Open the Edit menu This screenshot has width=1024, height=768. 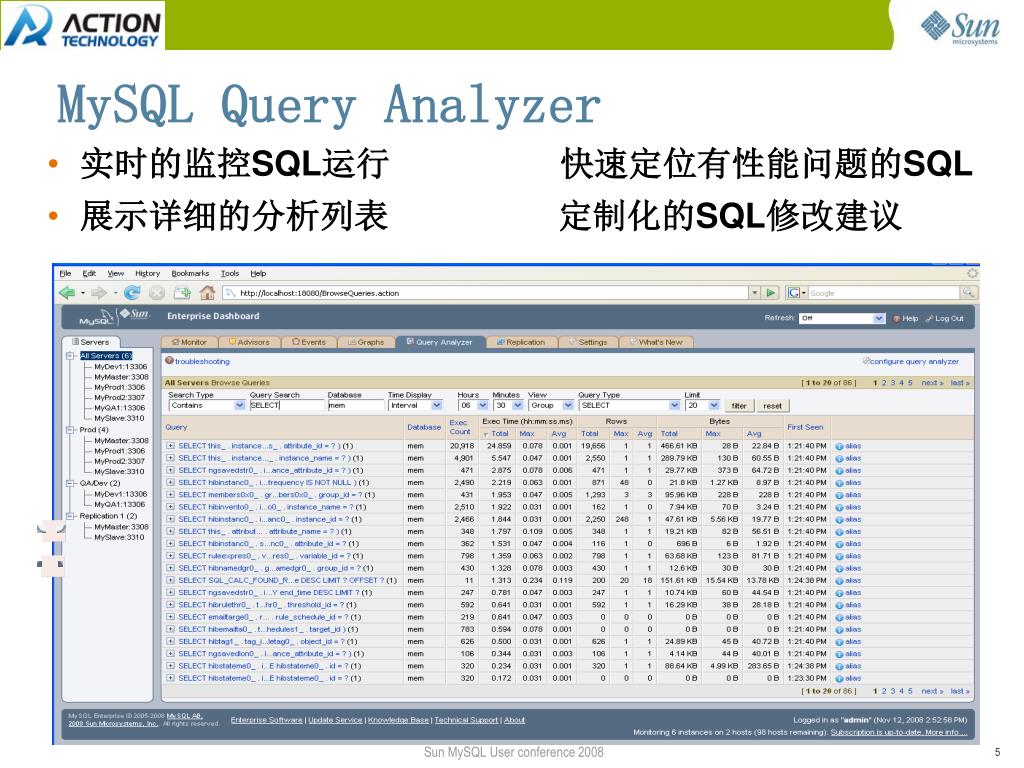click(x=89, y=274)
